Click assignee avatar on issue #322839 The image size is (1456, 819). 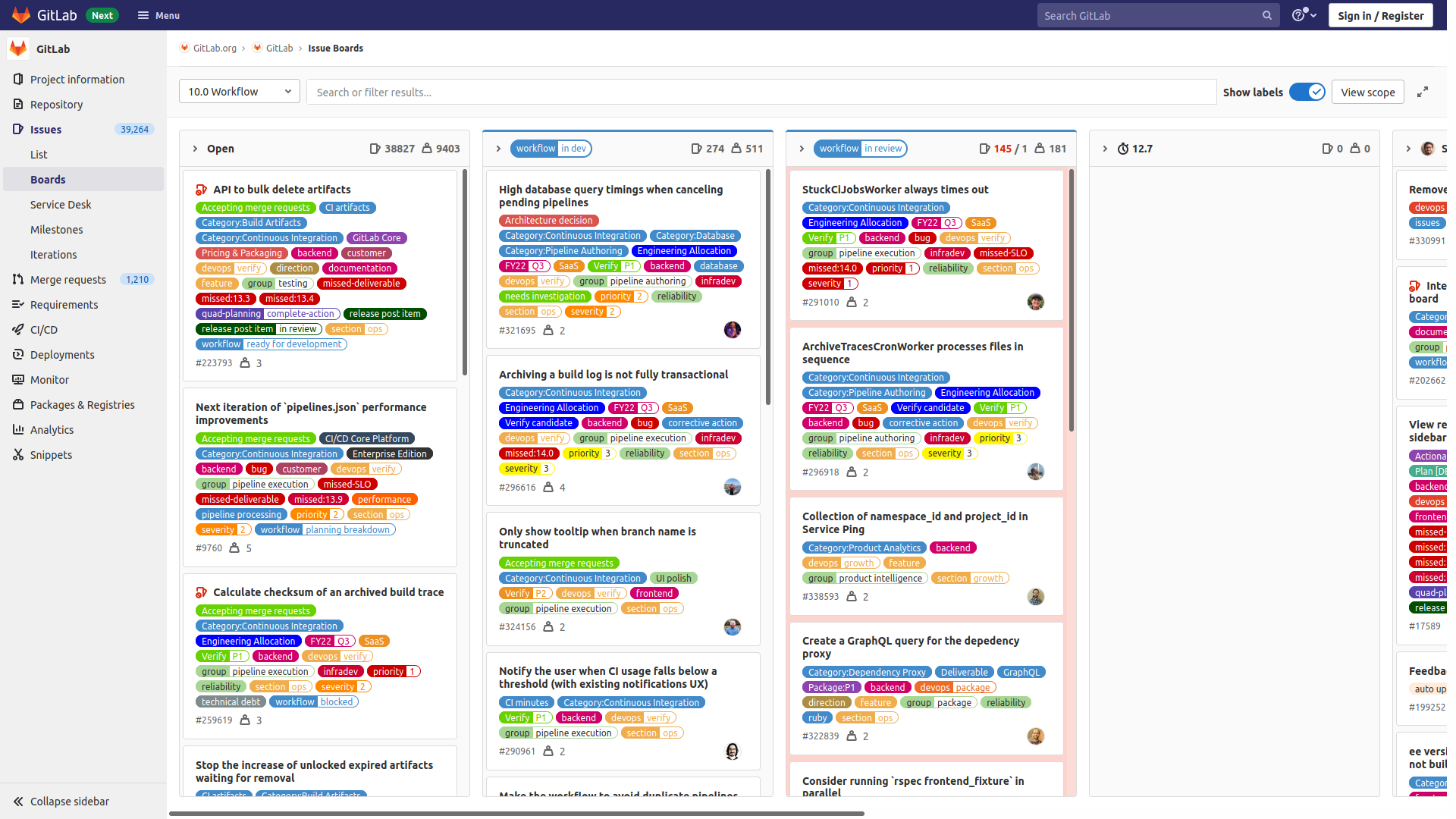click(x=1036, y=736)
